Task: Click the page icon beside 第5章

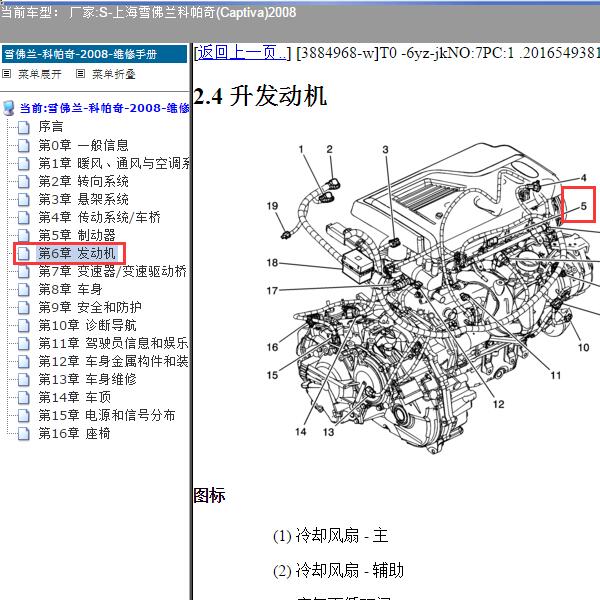Action: (24, 235)
